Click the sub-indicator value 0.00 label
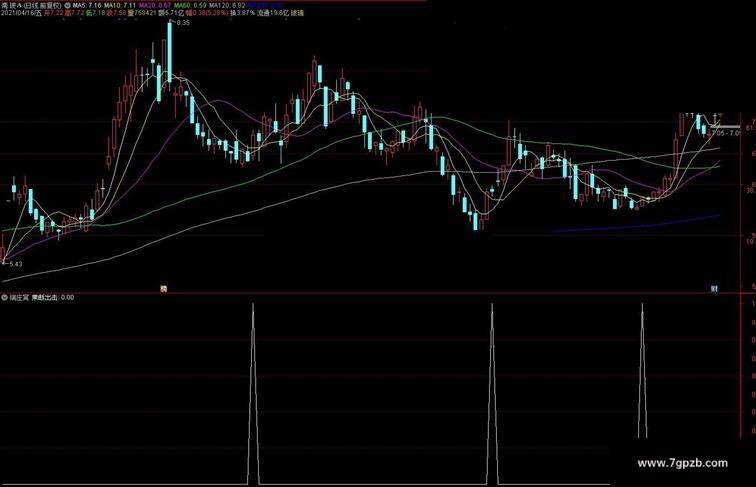This screenshot has height=487, width=756. (68, 298)
